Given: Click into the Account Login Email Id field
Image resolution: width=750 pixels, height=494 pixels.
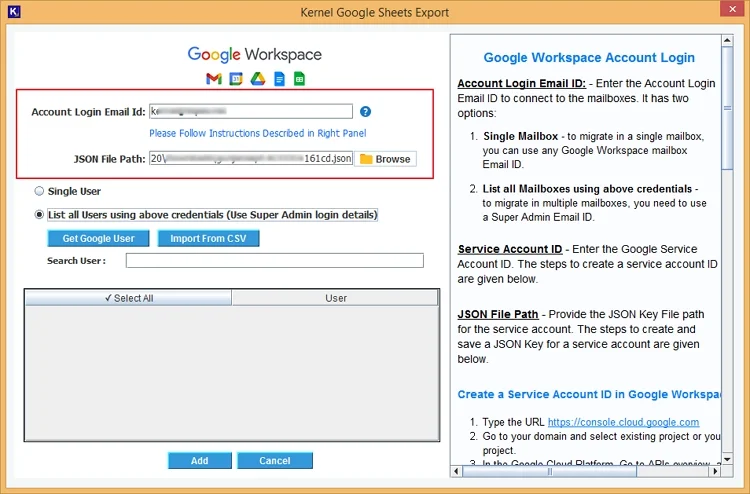Looking at the screenshot, I should (250, 112).
